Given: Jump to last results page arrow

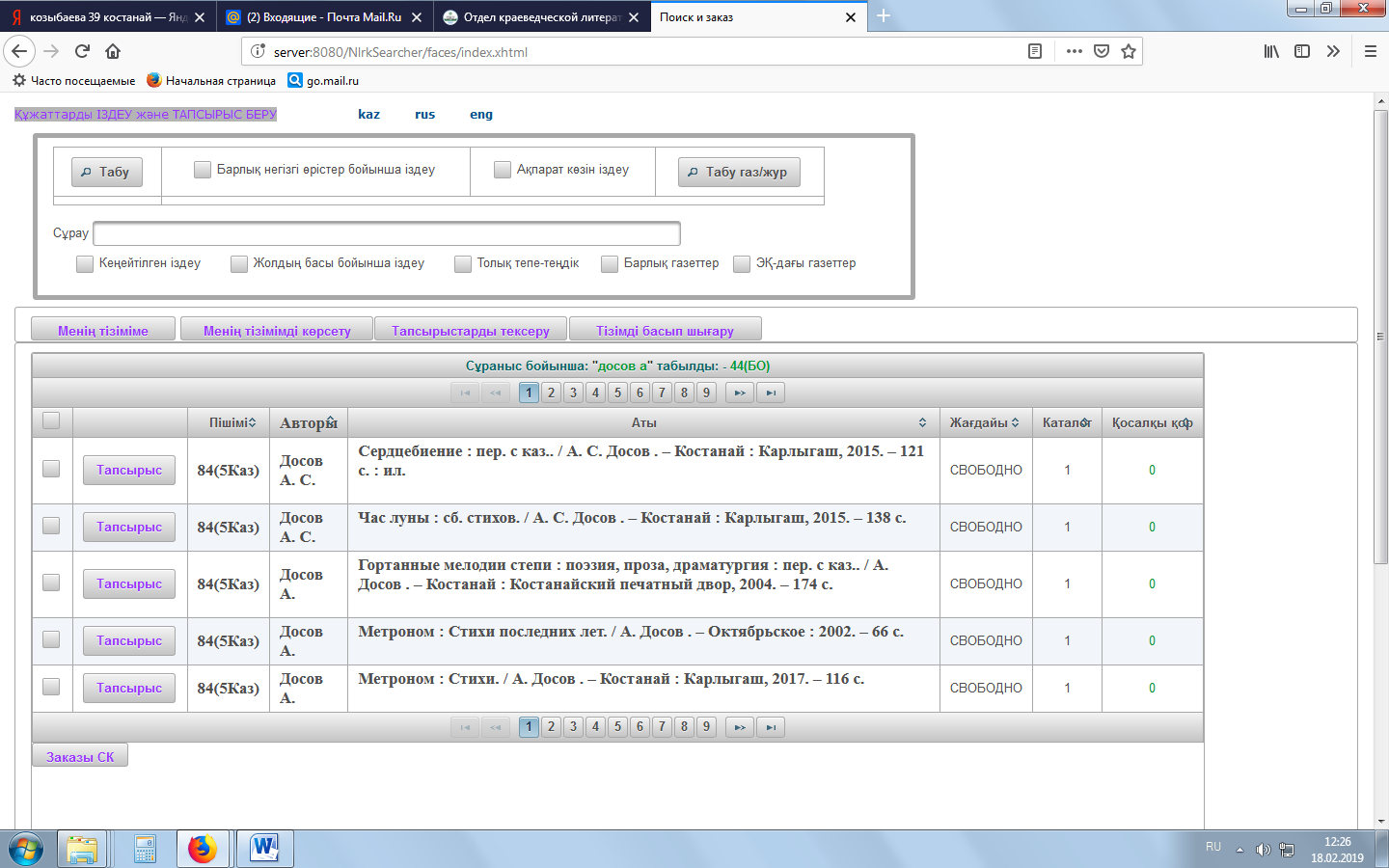Looking at the screenshot, I should (x=771, y=393).
